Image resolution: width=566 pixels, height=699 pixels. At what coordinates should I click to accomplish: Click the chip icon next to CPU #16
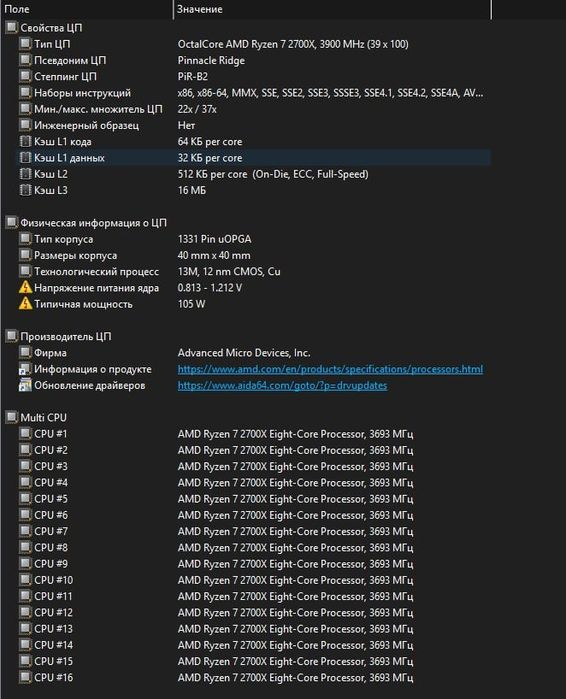click(x=25, y=677)
